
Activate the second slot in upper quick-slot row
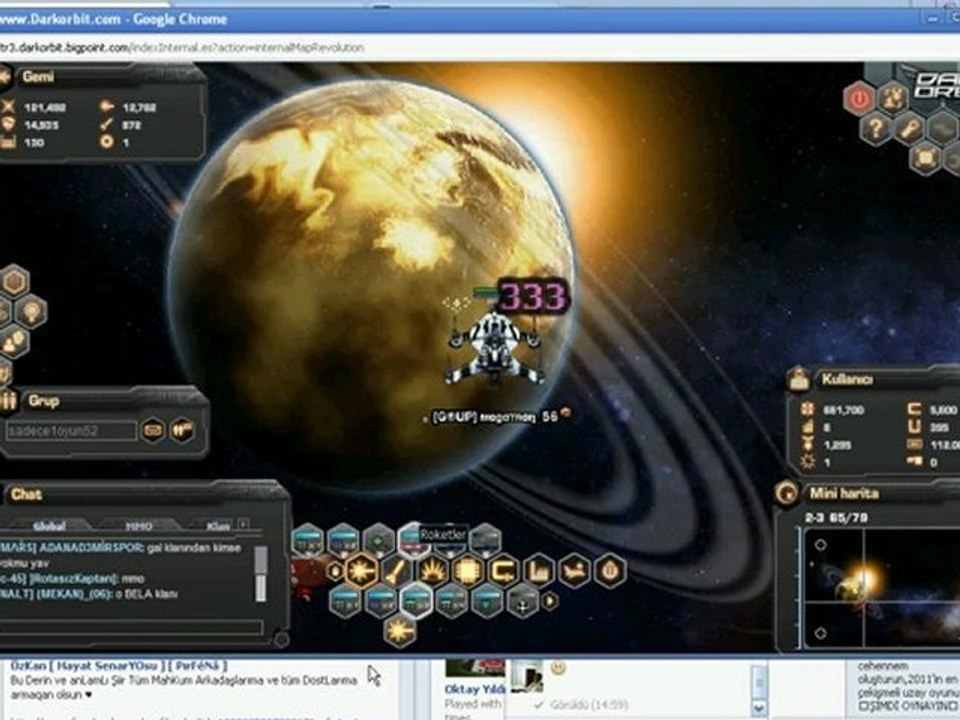pyautogui.click(x=343, y=541)
